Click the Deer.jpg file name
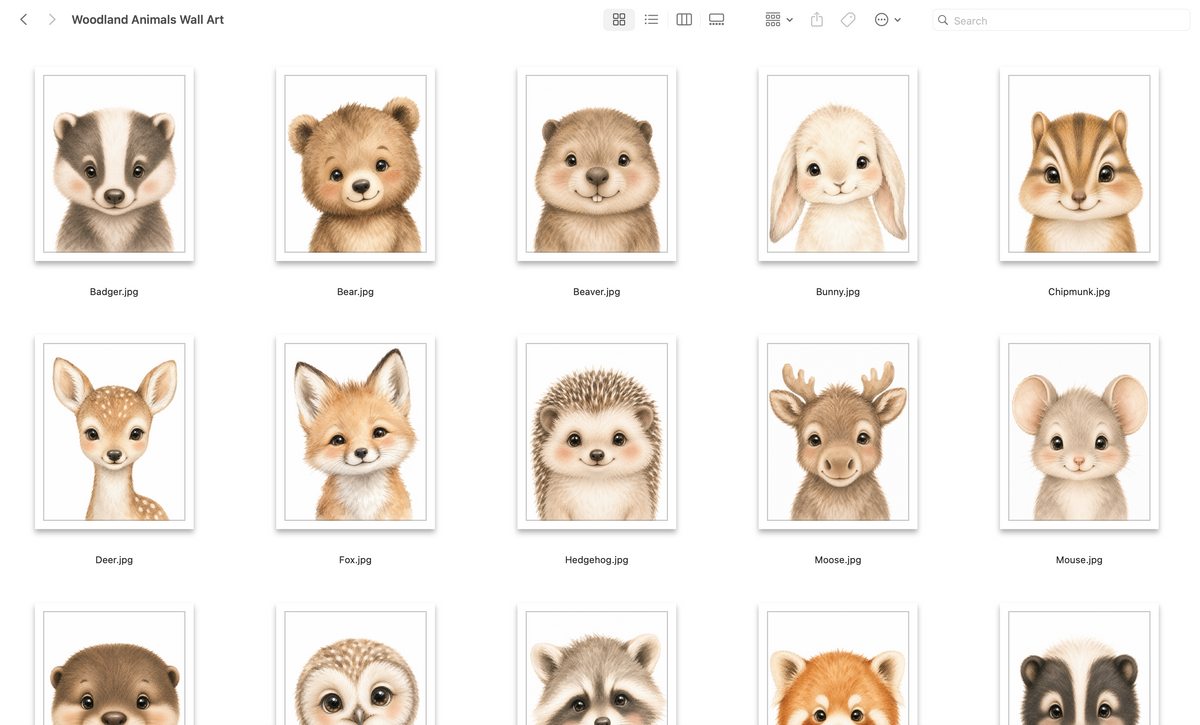This screenshot has height=725, width=1200. point(114,560)
